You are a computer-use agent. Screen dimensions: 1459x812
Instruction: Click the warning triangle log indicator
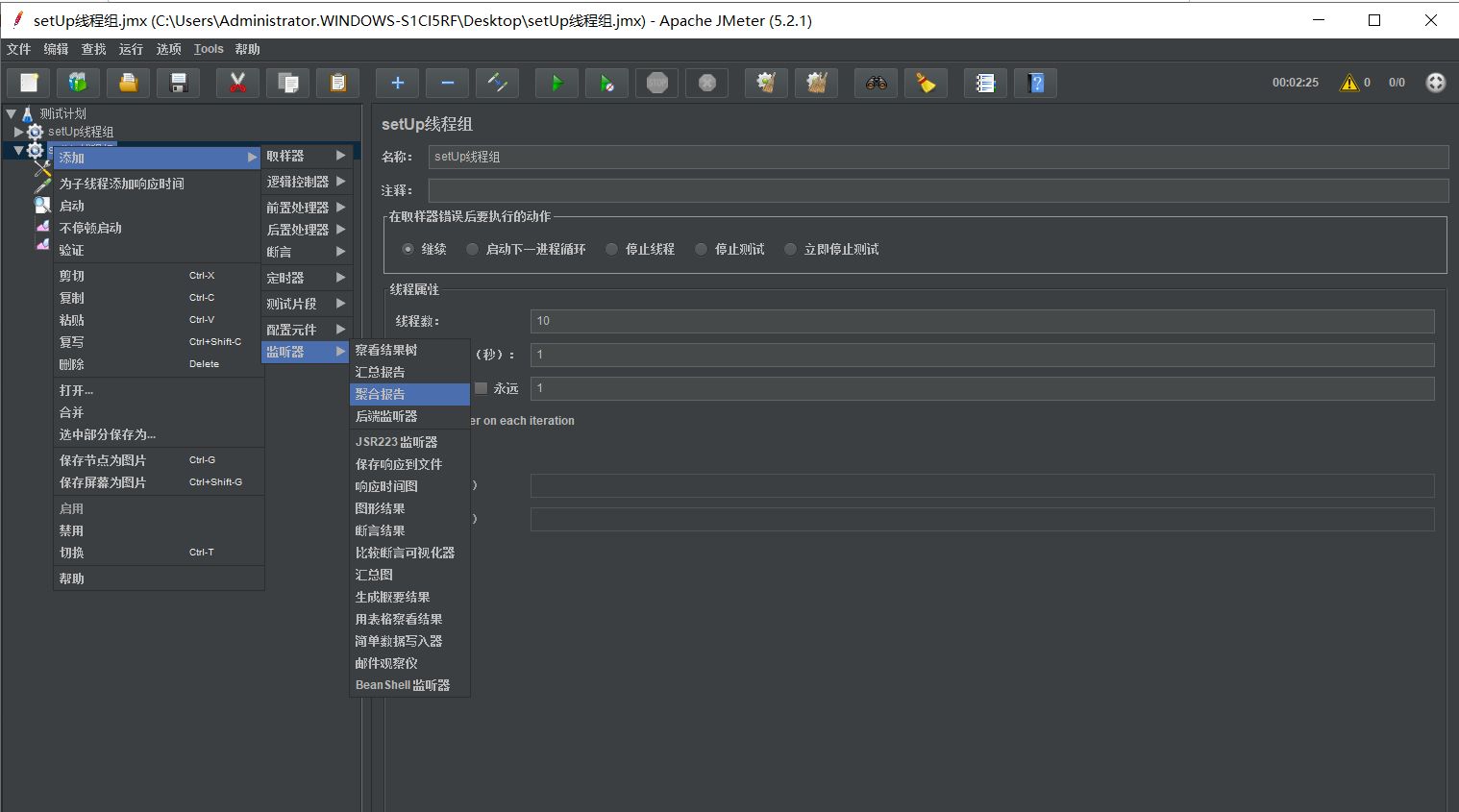click(1349, 83)
